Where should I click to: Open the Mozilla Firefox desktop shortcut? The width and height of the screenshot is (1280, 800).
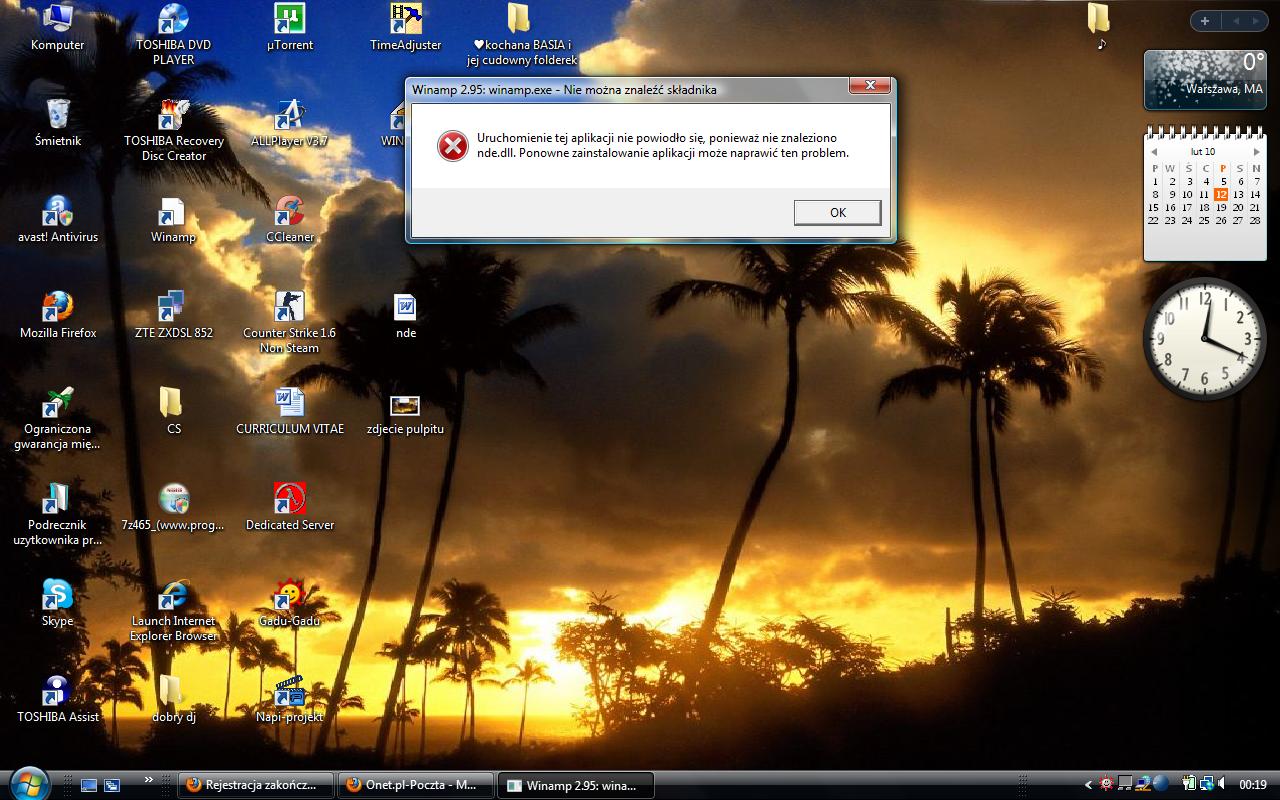pyautogui.click(x=58, y=308)
